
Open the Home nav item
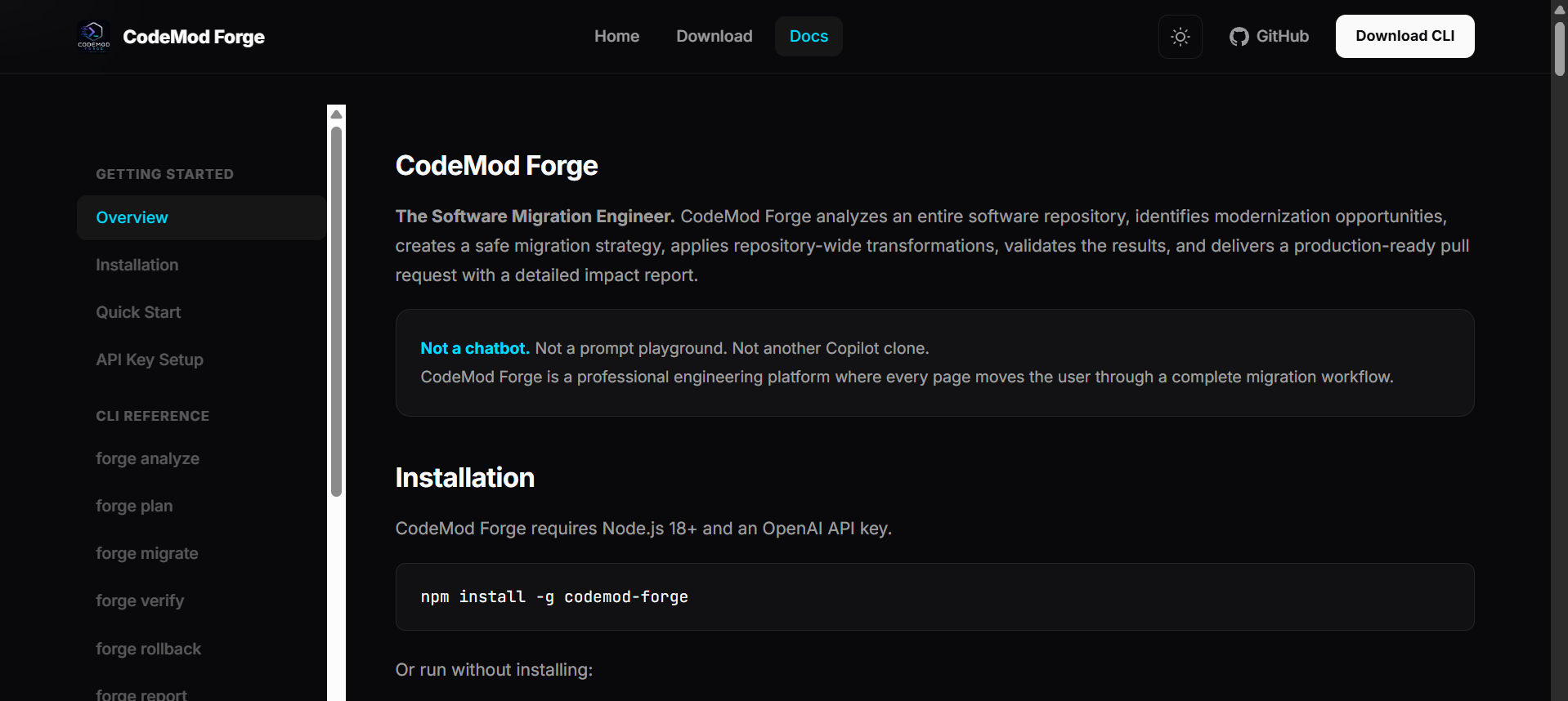pyautogui.click(x=616, y=37)
